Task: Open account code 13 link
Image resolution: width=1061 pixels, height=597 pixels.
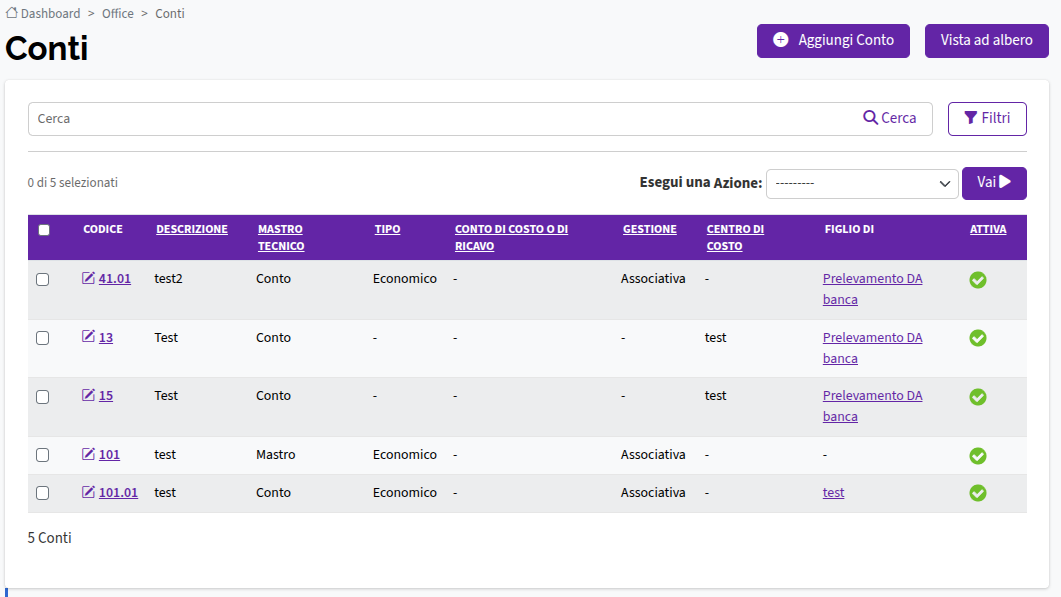Action: [106, 338]
